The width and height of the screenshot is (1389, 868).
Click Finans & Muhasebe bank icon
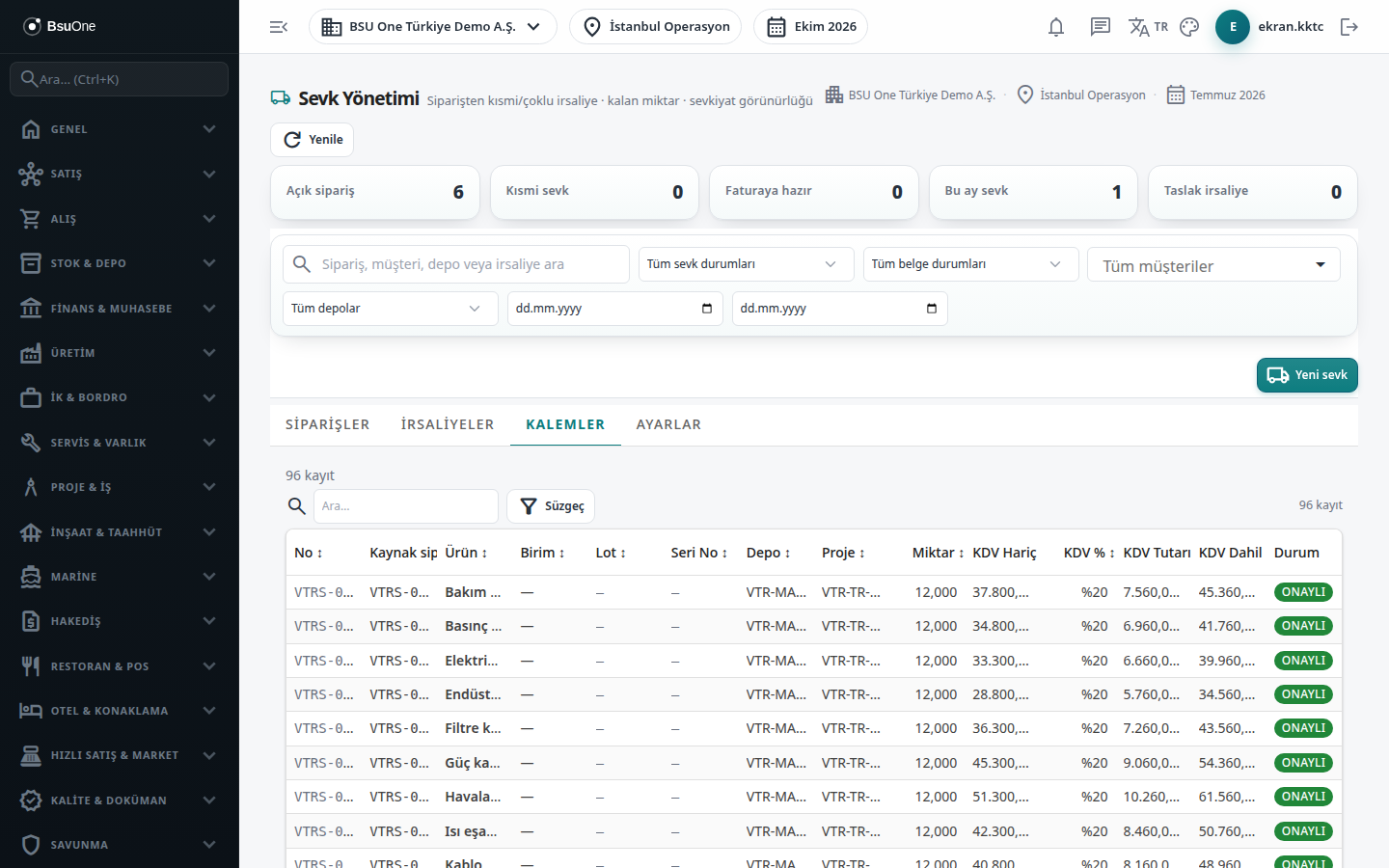(x=31, y=309)
